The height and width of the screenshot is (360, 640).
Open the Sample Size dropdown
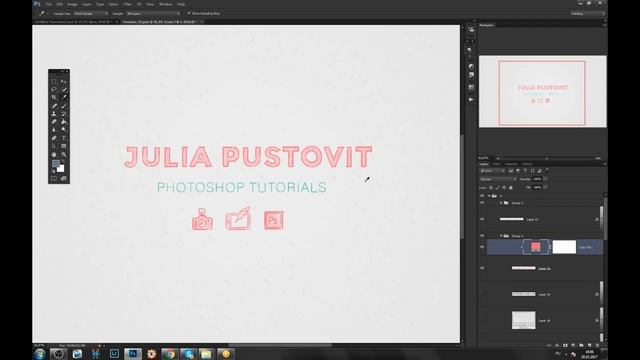(91, 13)
